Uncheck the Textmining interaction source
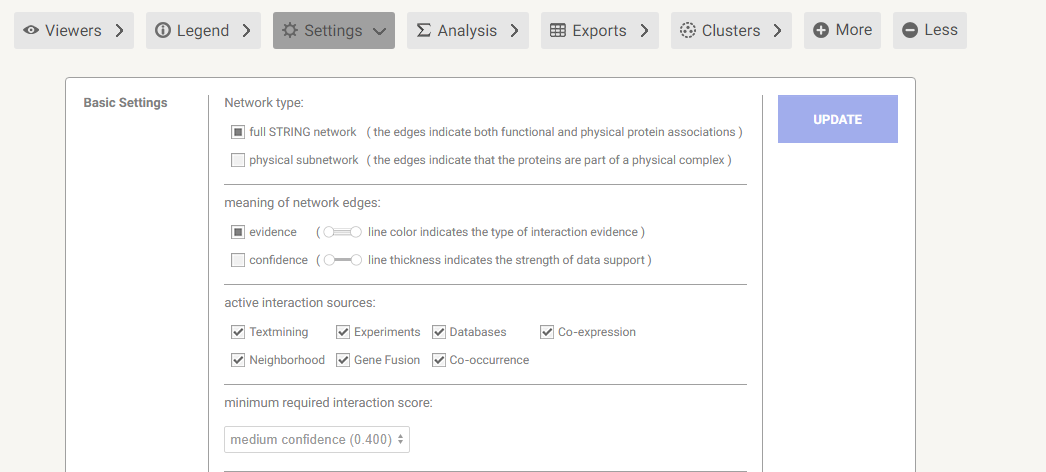The width and height of the screenshot is (1046, 472). 238,332
